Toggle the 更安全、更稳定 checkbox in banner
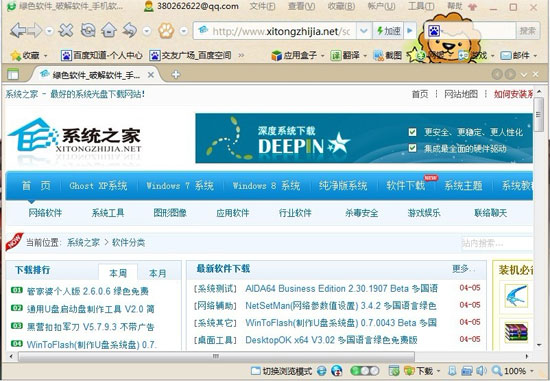The image size is (550, 381). [x=412, y=132]
